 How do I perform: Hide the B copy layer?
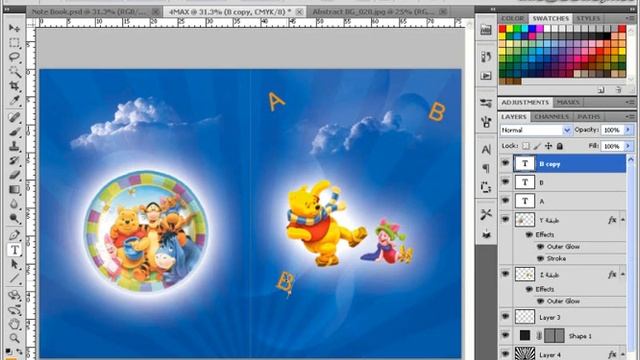pyautogui.click(x=505, y=163)
